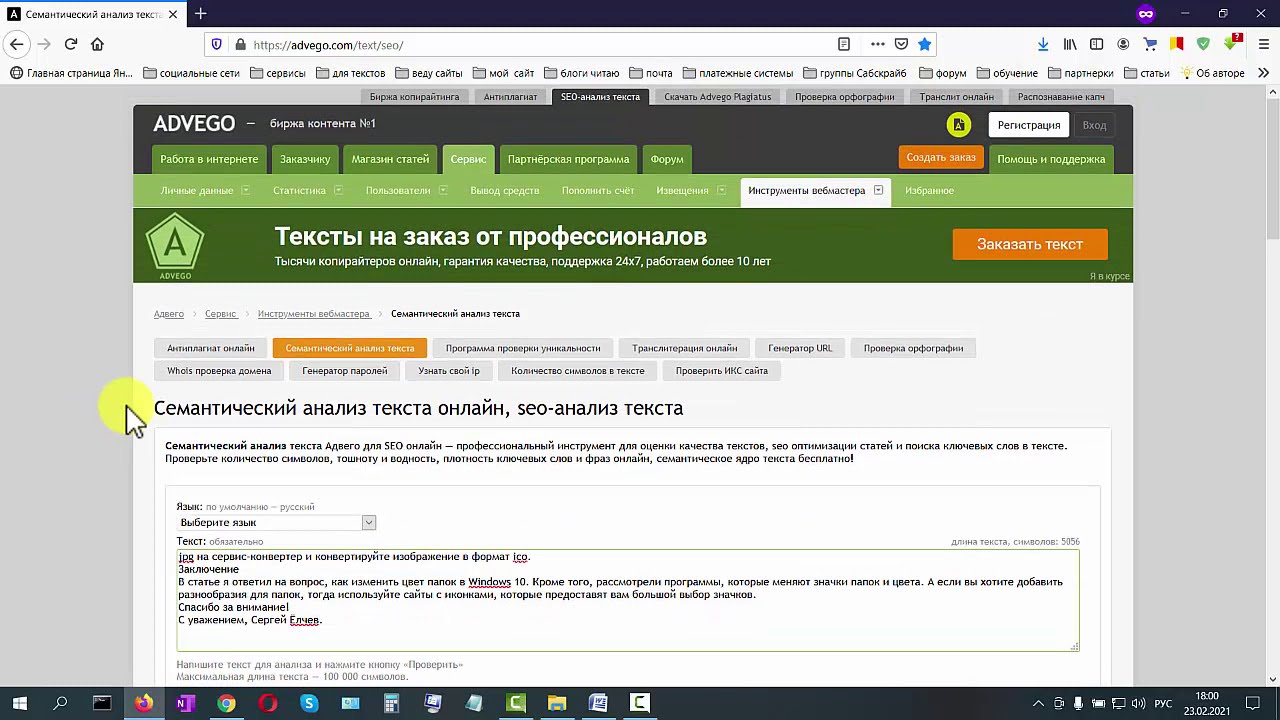Expand the Извещения submenu arrow
1280x720 pixels.
[x=720, y=190]
